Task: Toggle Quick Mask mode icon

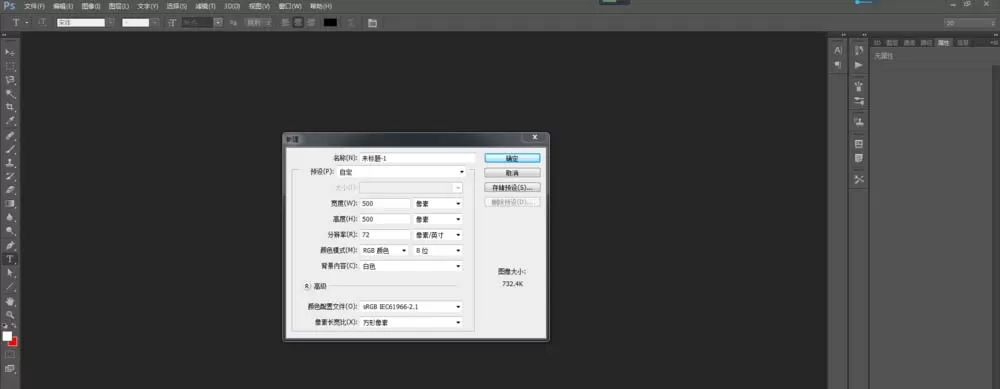Action: point(10,354)
